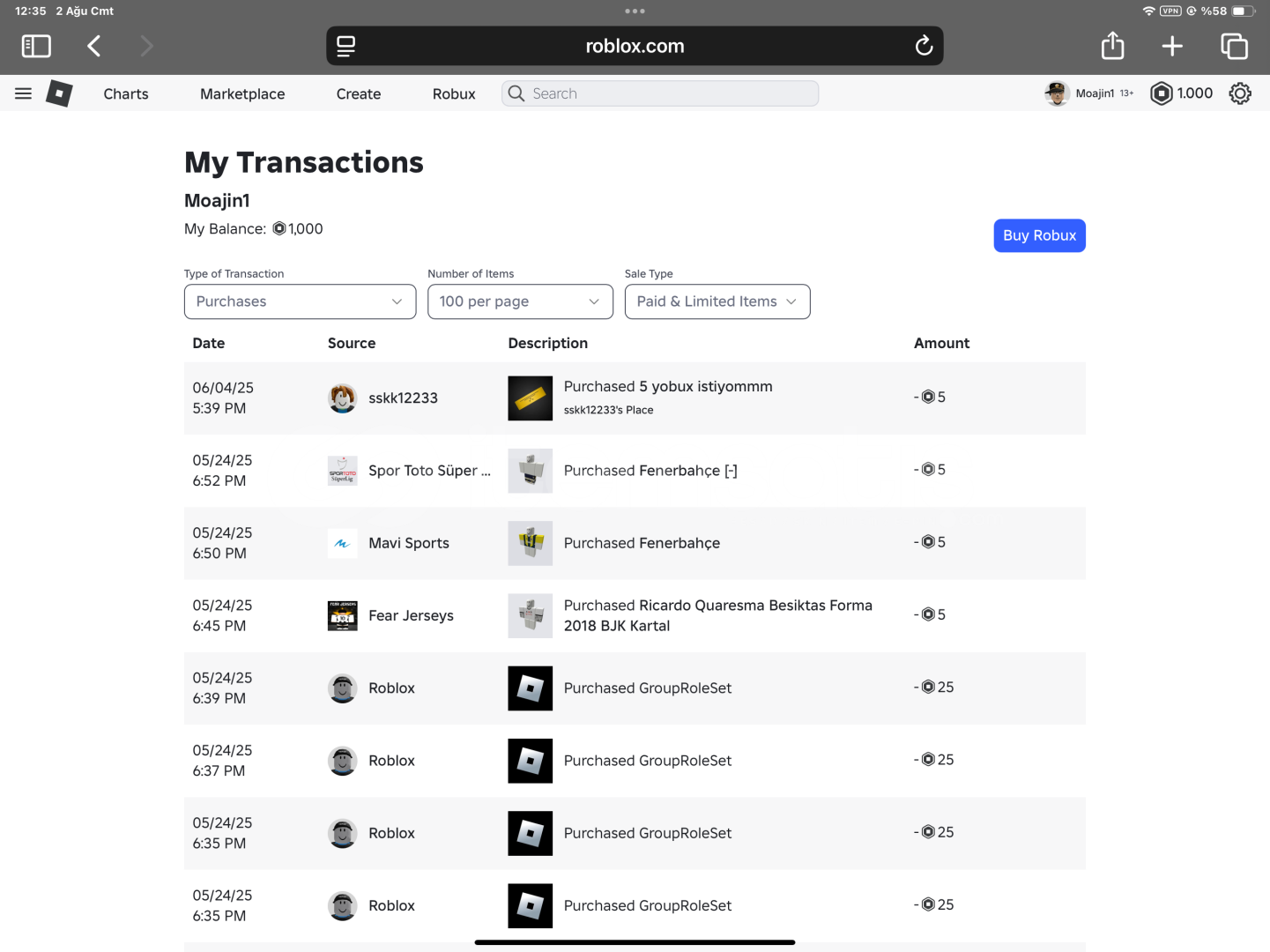Open multitasking three-dots at the top of the screen
The image size is (1270, 952).
635,11
